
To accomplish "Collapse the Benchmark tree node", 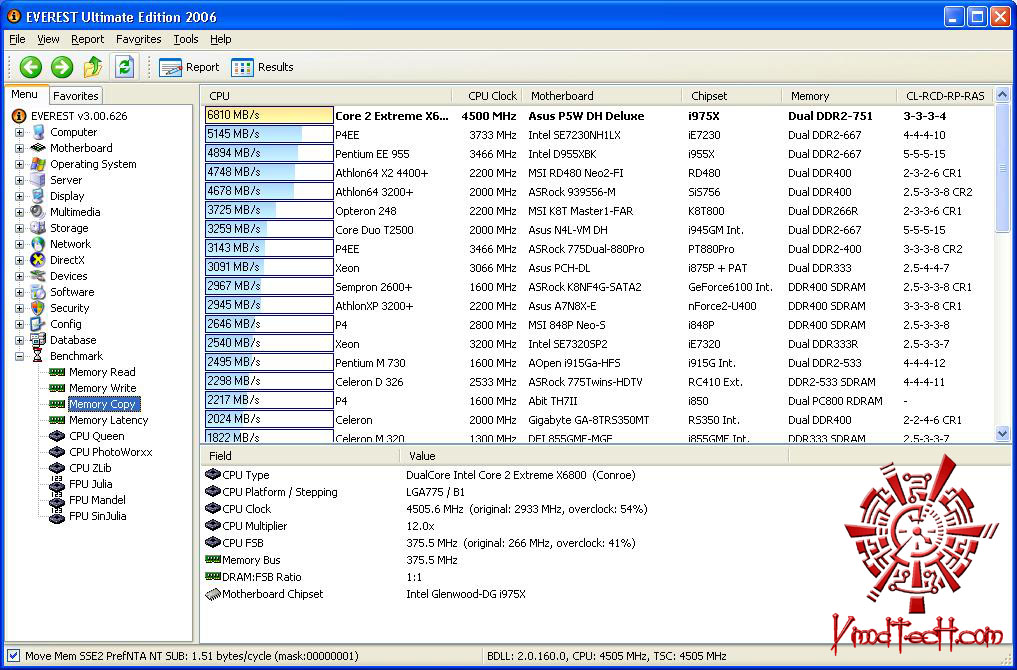I will pyautogui.click(x=19, y=356).
